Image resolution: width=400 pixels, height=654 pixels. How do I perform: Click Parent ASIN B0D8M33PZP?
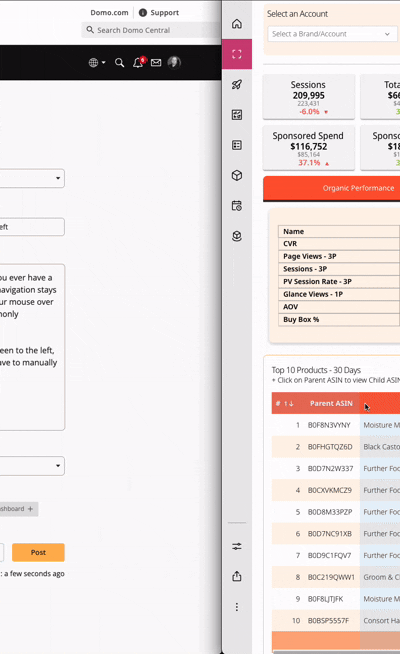[x=330, y=512]
